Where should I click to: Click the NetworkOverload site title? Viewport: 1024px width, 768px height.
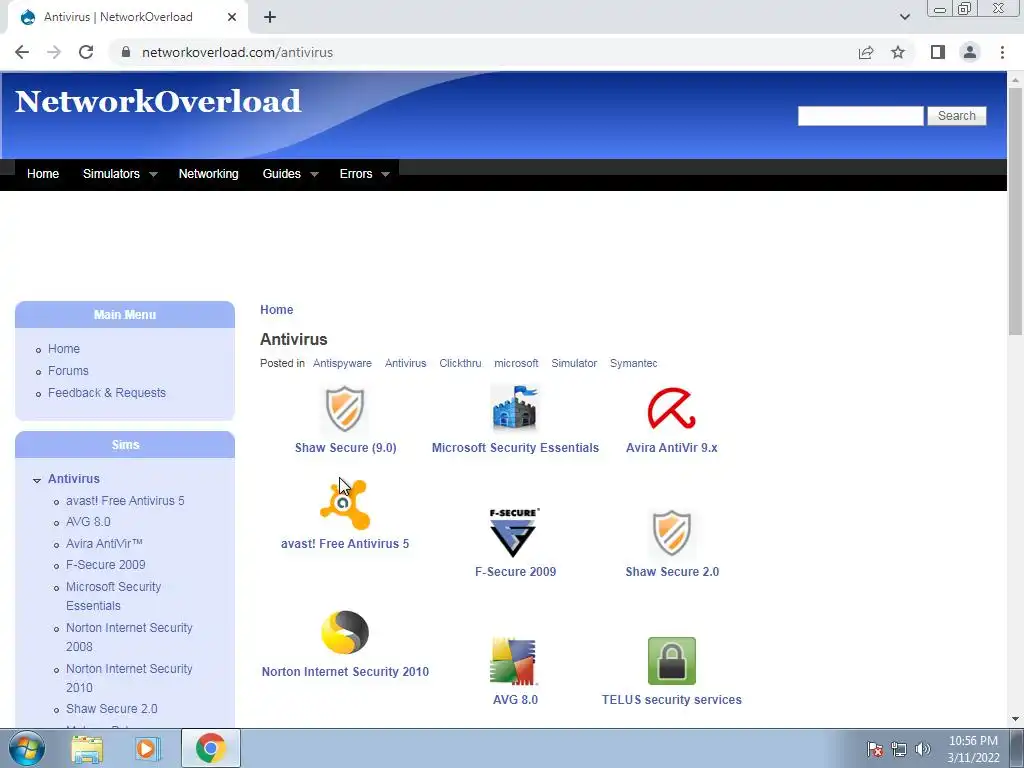pos(158,101)
